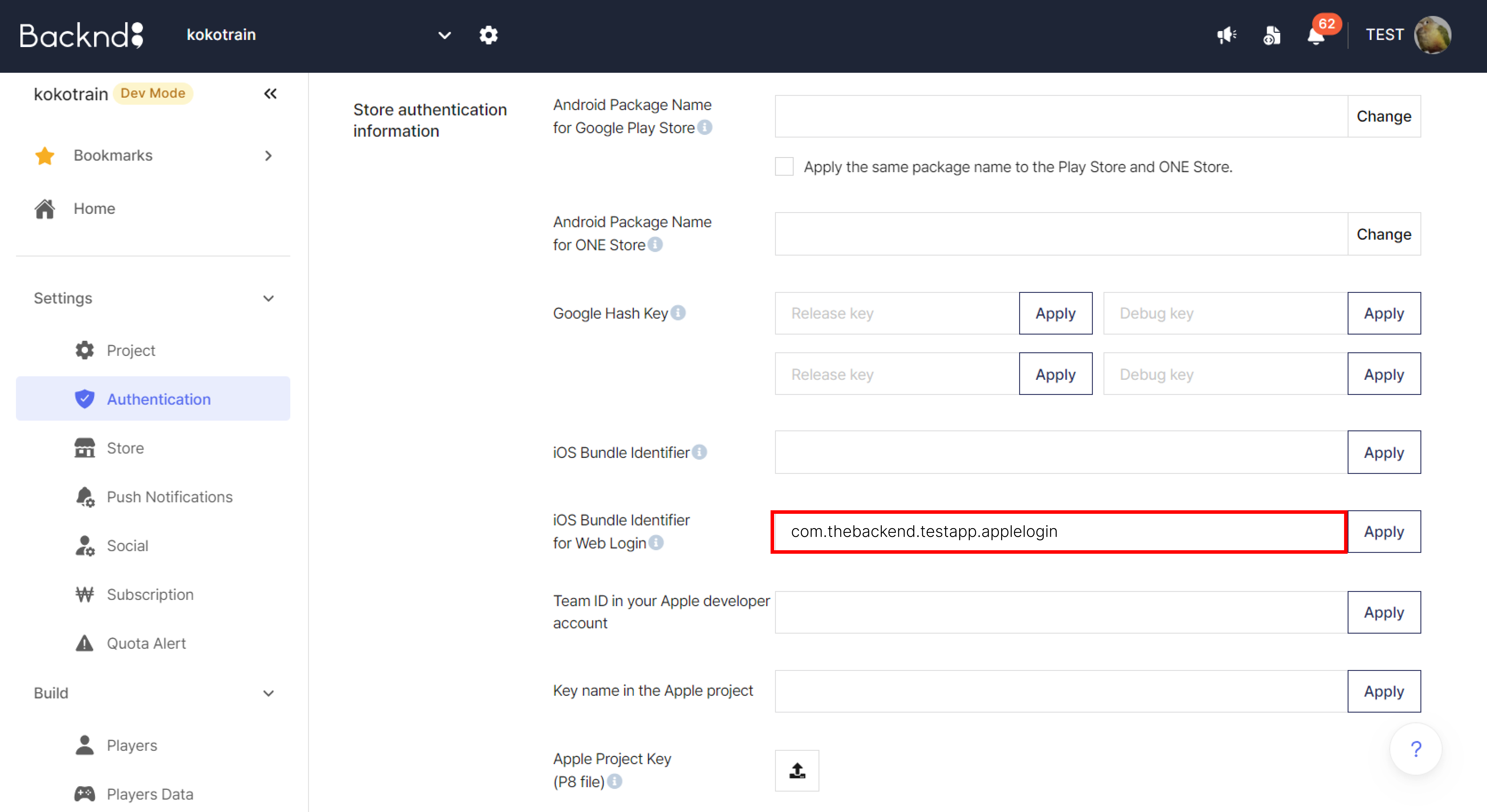Show info for iOS Bundle Identifier Web Login
The width and height of the screenshot is (1487, 812).
[656, 542]
